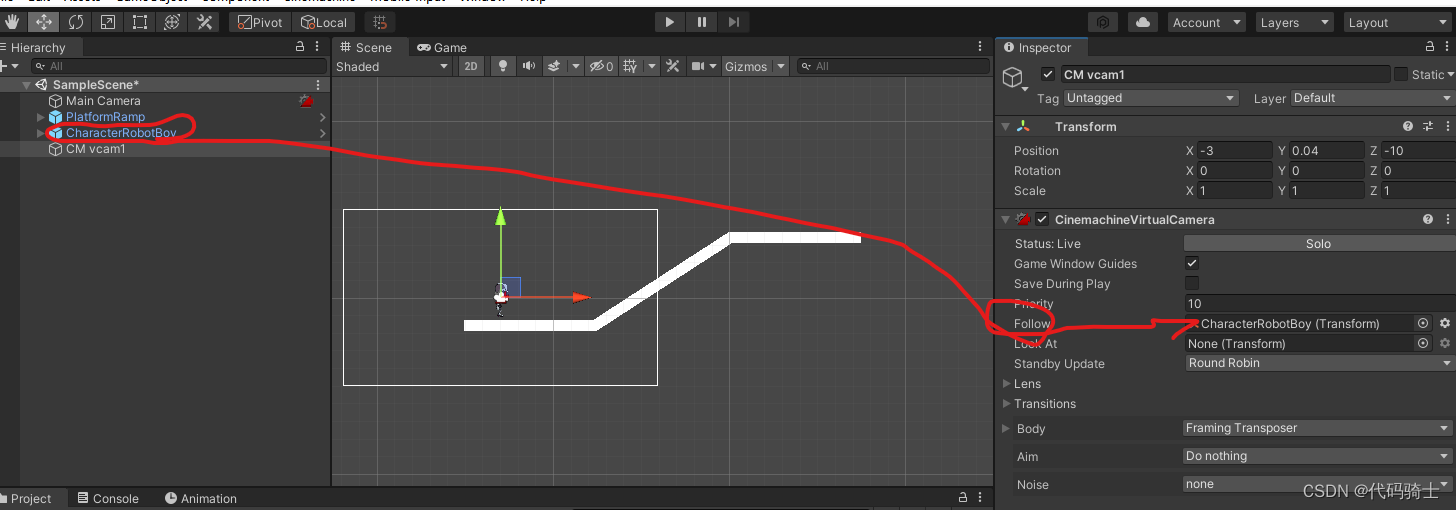The width and height of the screenshot is (1456, 510).
Task: Open the Layers dropdown
Action: [x=1293, y=22]
